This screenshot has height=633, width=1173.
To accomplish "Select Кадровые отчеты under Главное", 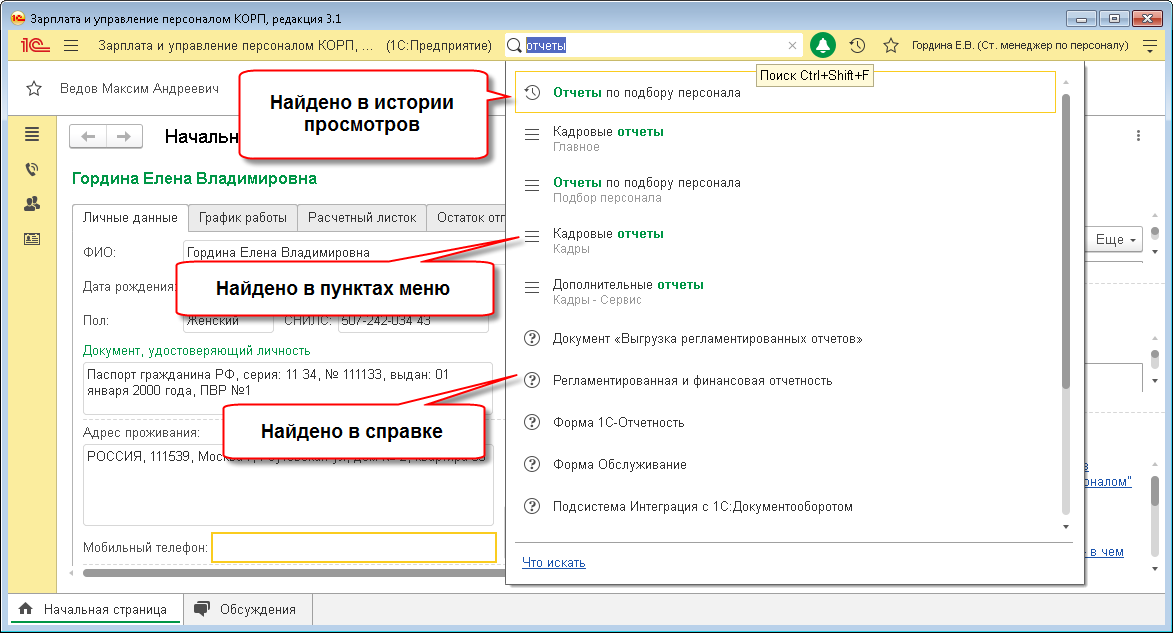I will pyautogui.click(x=785, y=139).
